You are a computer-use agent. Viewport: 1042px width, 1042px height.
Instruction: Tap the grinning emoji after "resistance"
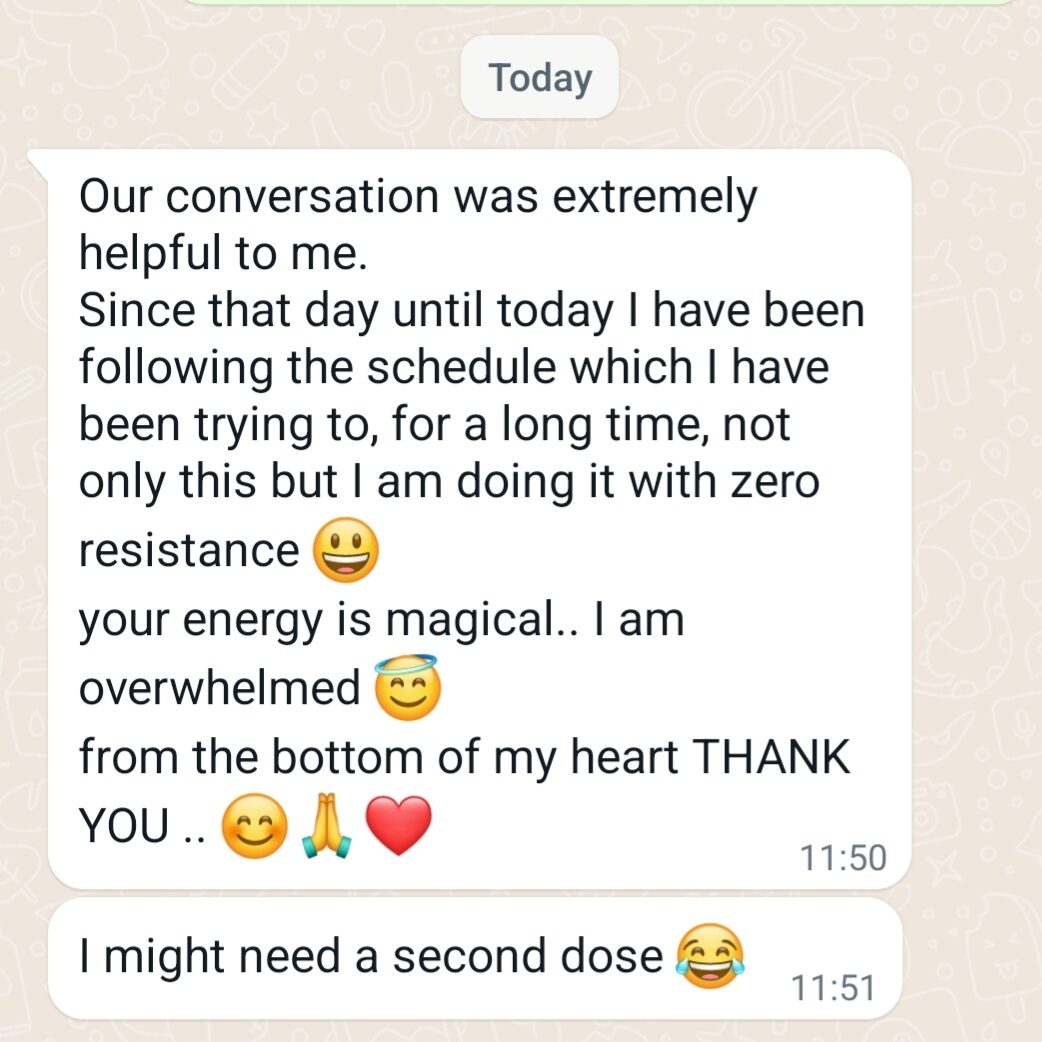(346, 550)
